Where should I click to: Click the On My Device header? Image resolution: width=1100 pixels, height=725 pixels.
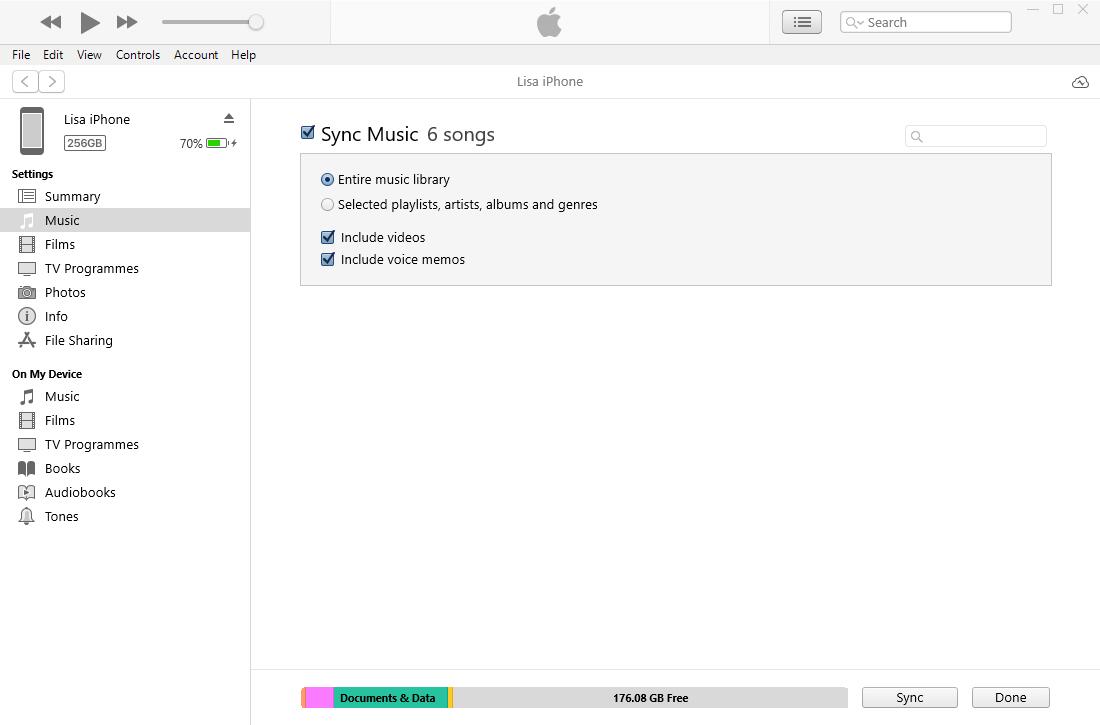click(x=47, y=374)
